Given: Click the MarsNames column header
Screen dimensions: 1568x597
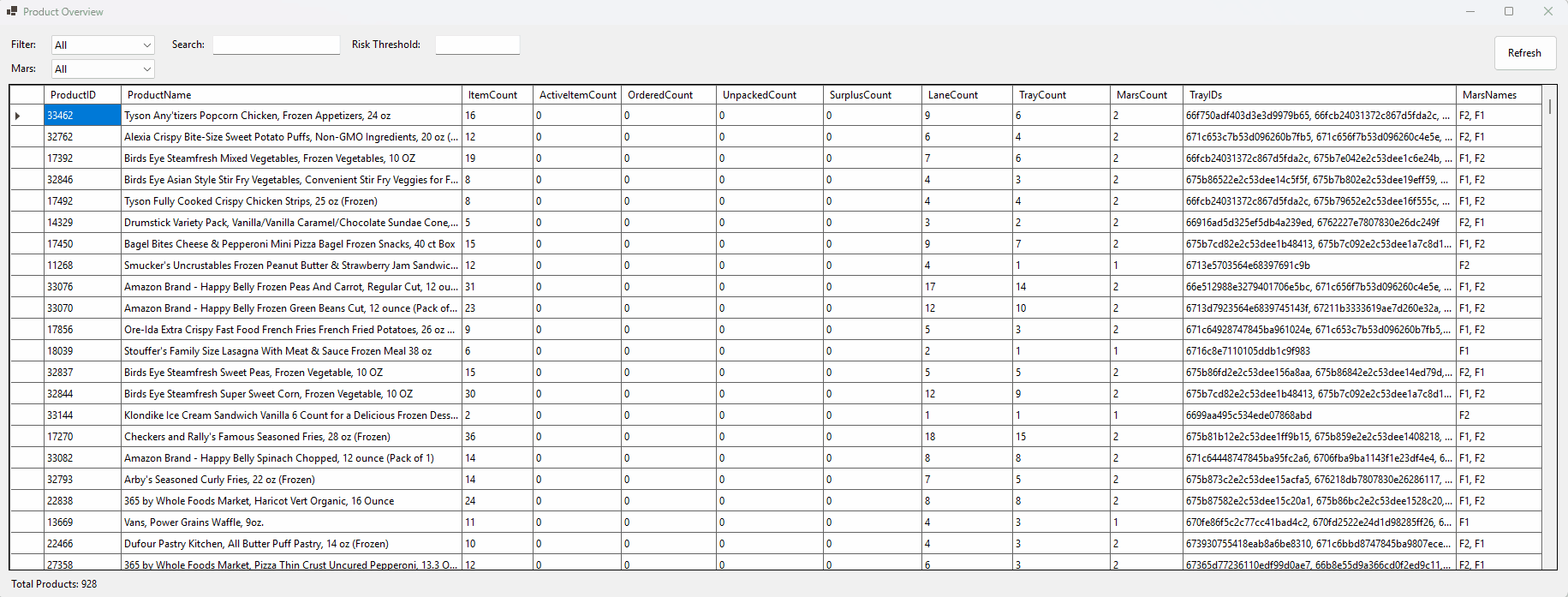Looking at the screenshot, I should [1499, 94].
